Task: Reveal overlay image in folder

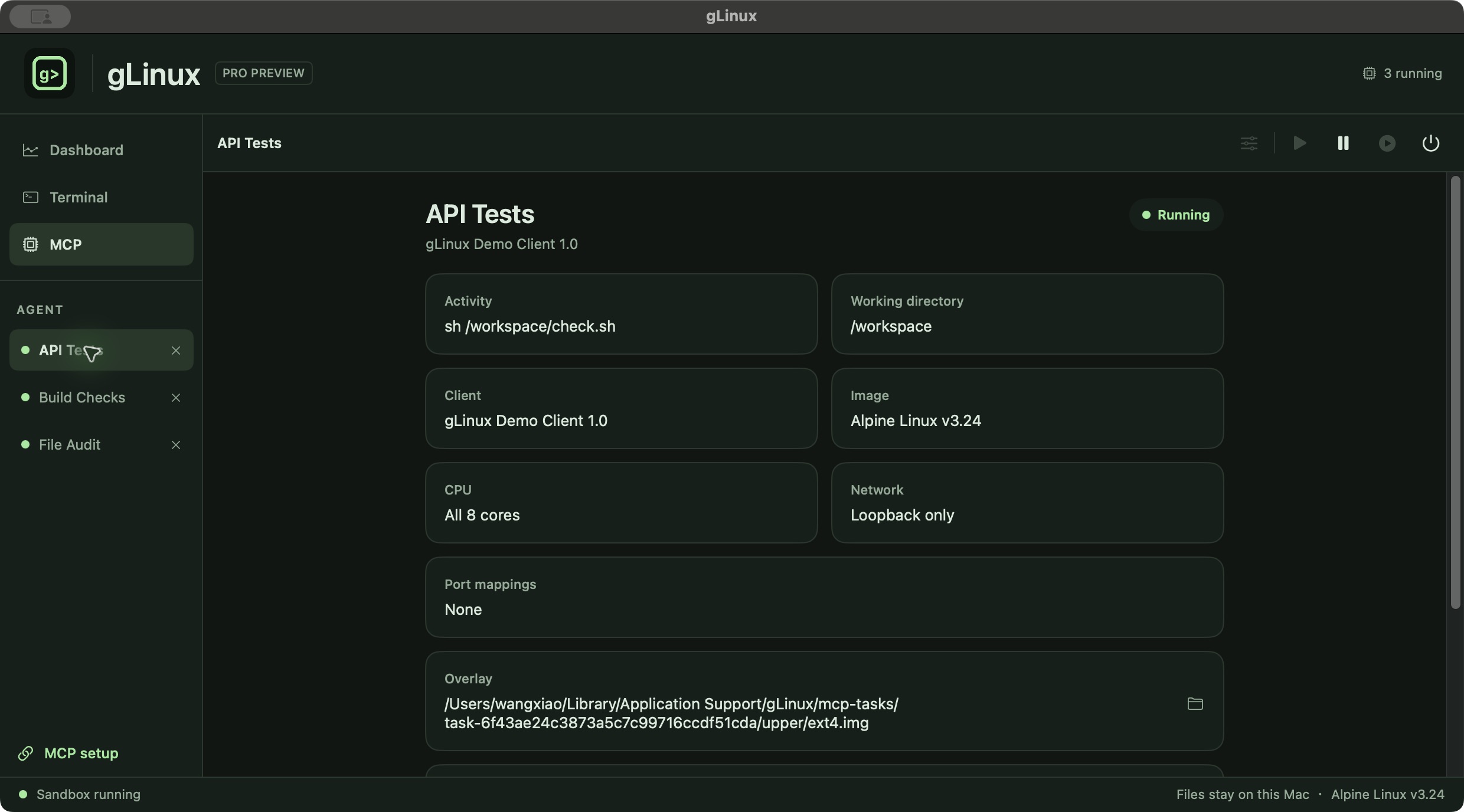Action: pos(1195,703)
